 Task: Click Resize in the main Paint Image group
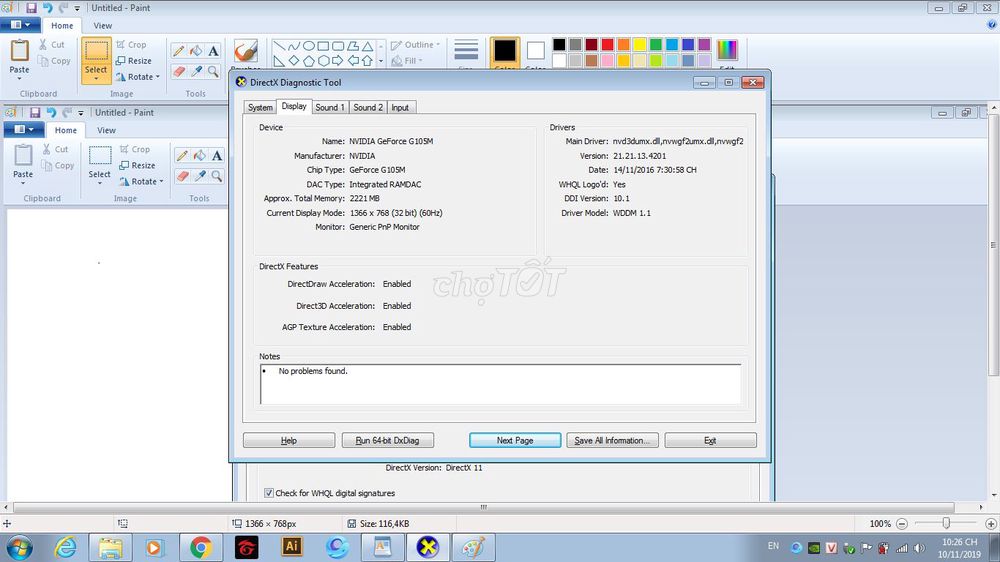coord(134,61)
